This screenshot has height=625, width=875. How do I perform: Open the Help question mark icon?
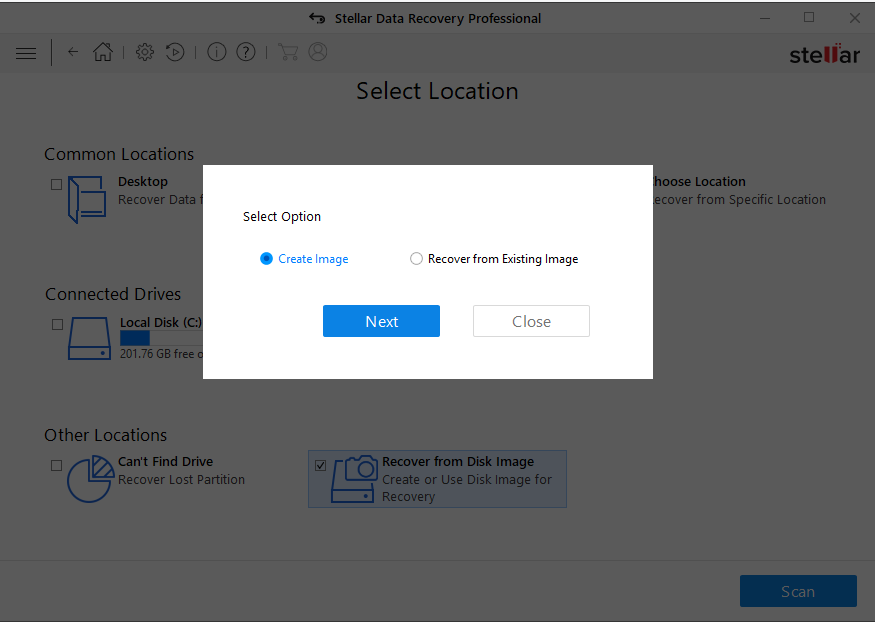(x=246, y=52)
